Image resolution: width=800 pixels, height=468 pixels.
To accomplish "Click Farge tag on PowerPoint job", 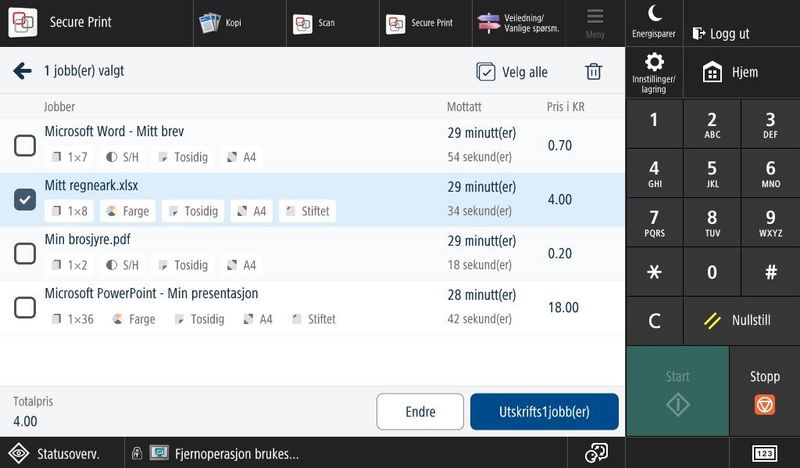I will 134,319.
